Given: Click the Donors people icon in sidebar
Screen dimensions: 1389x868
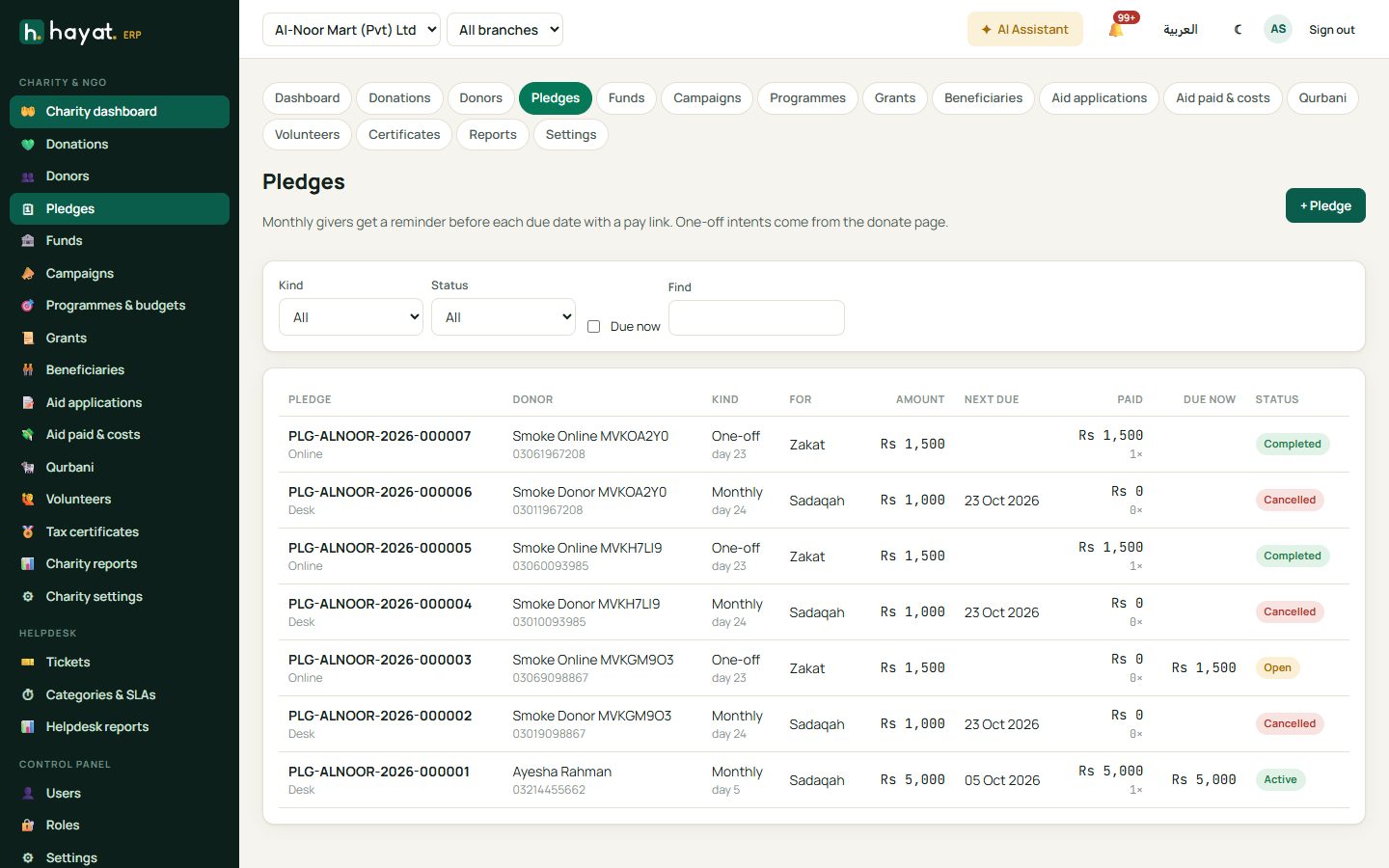Looking at the screenshot, I should [x=28, y=176].
